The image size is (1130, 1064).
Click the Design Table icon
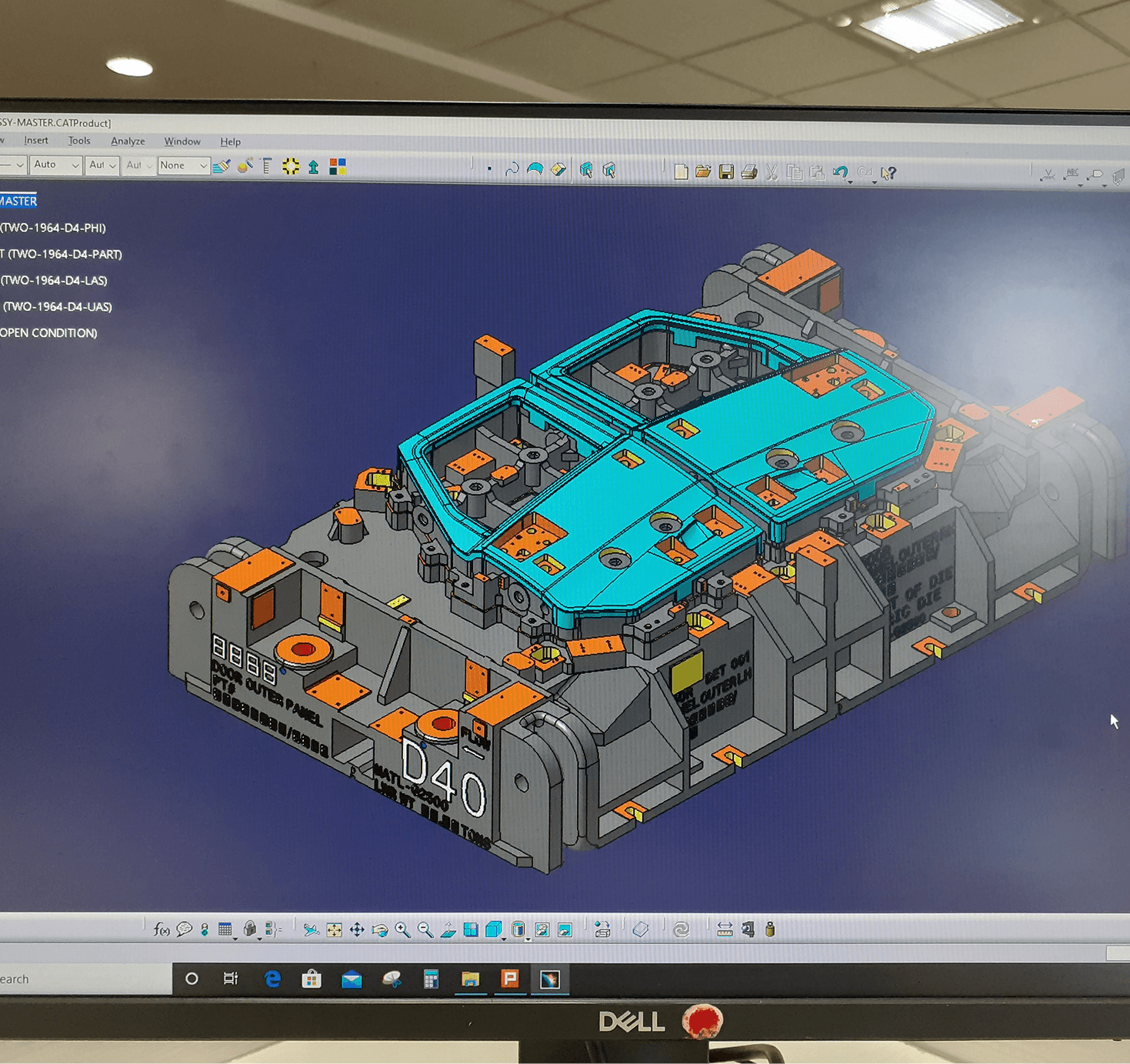(225, 929)
